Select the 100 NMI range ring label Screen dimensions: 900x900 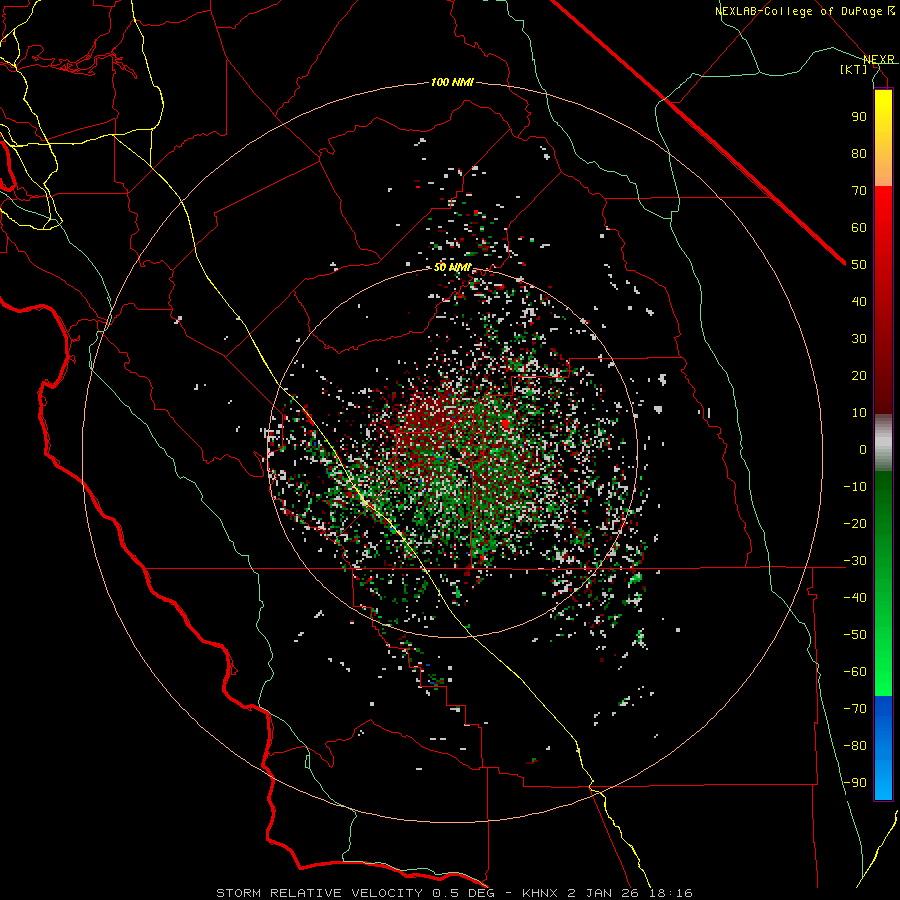click(452, 83)
